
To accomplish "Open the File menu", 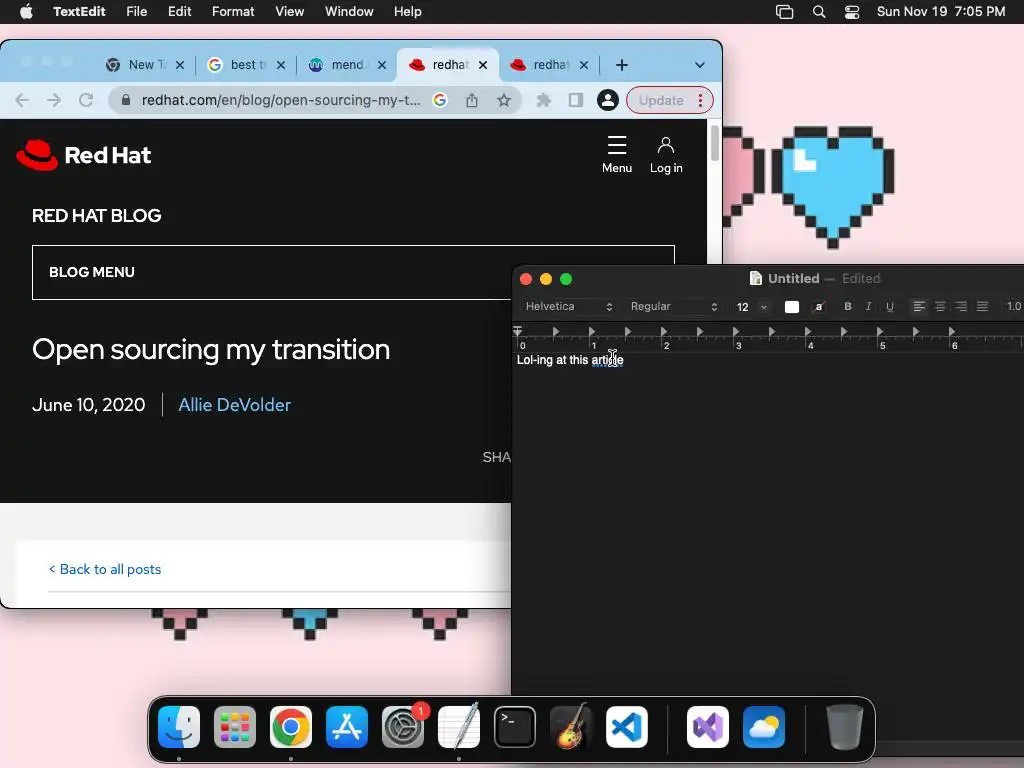I will [x=136, y=12].
